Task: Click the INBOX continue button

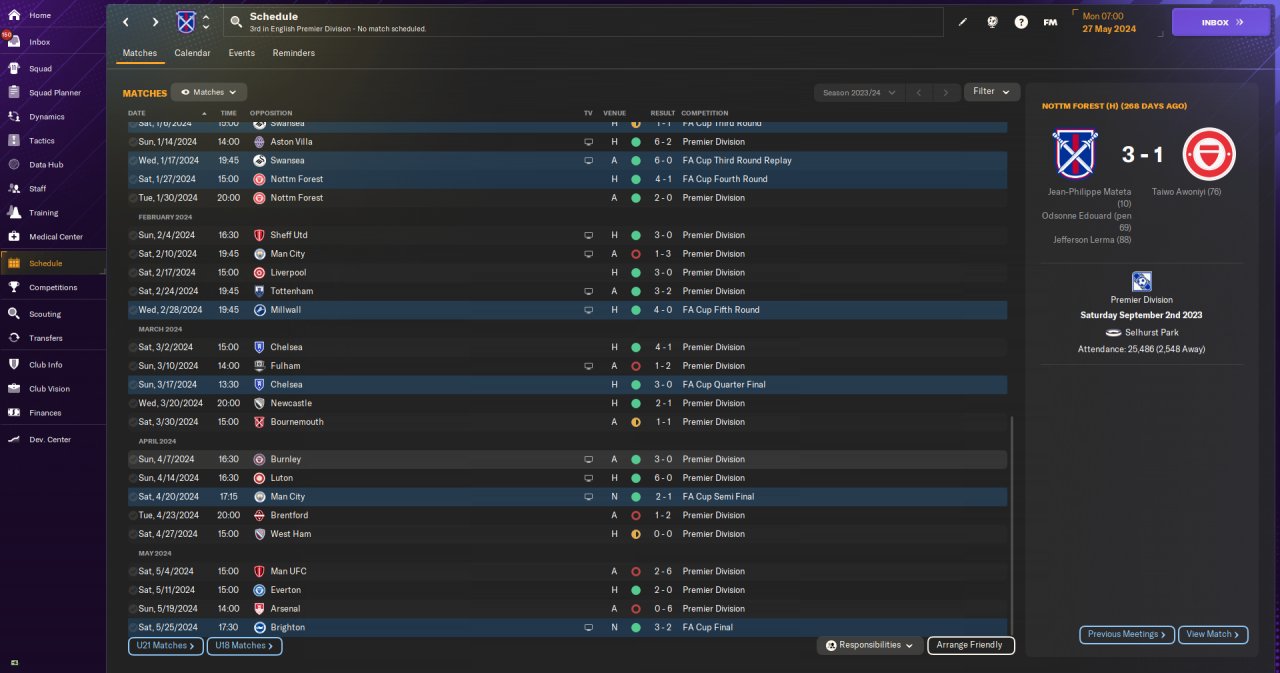Action: 1221,22
